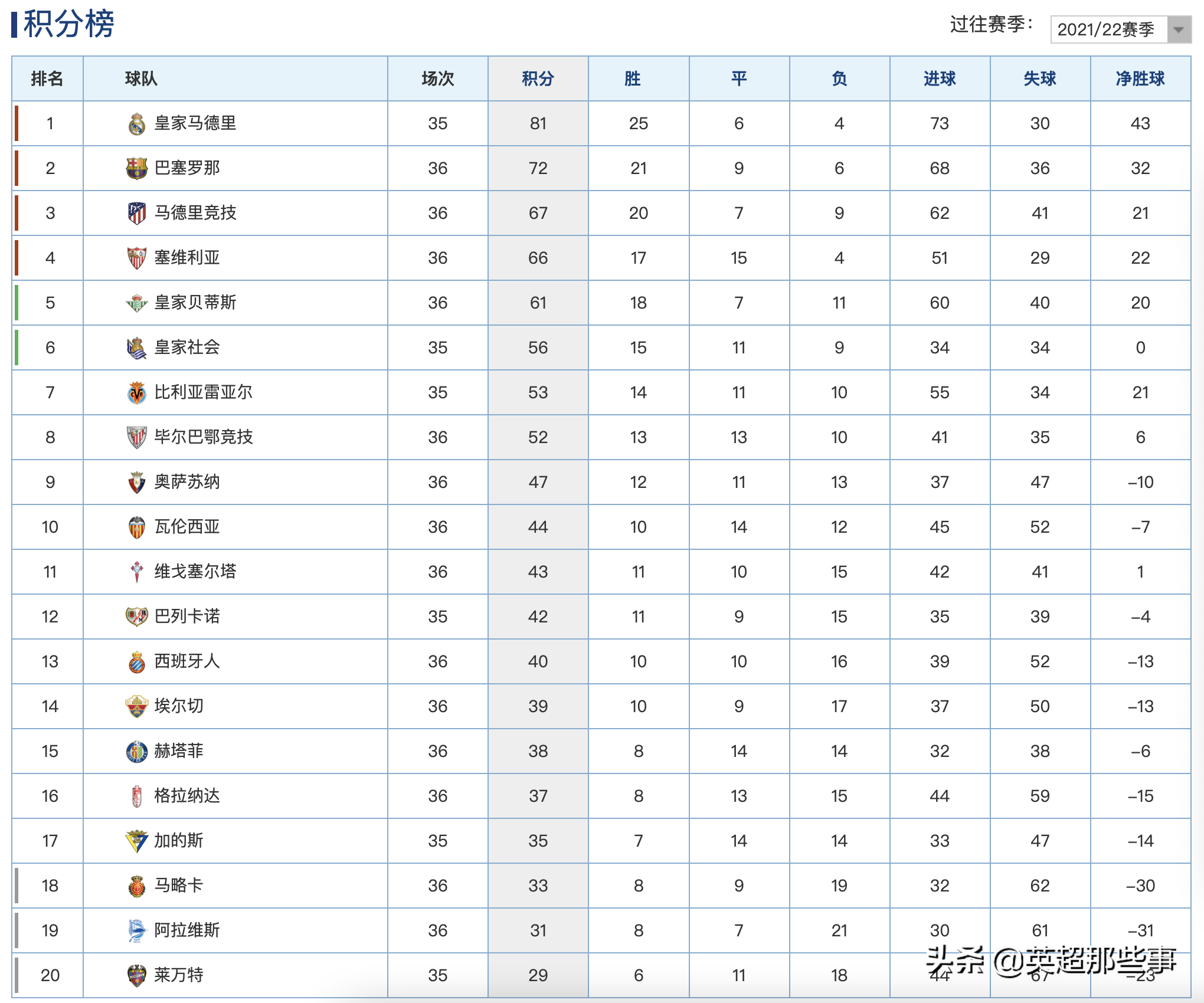
Task: Click the Espanyol crest next to 西班牙人
Action: point(137,662)
